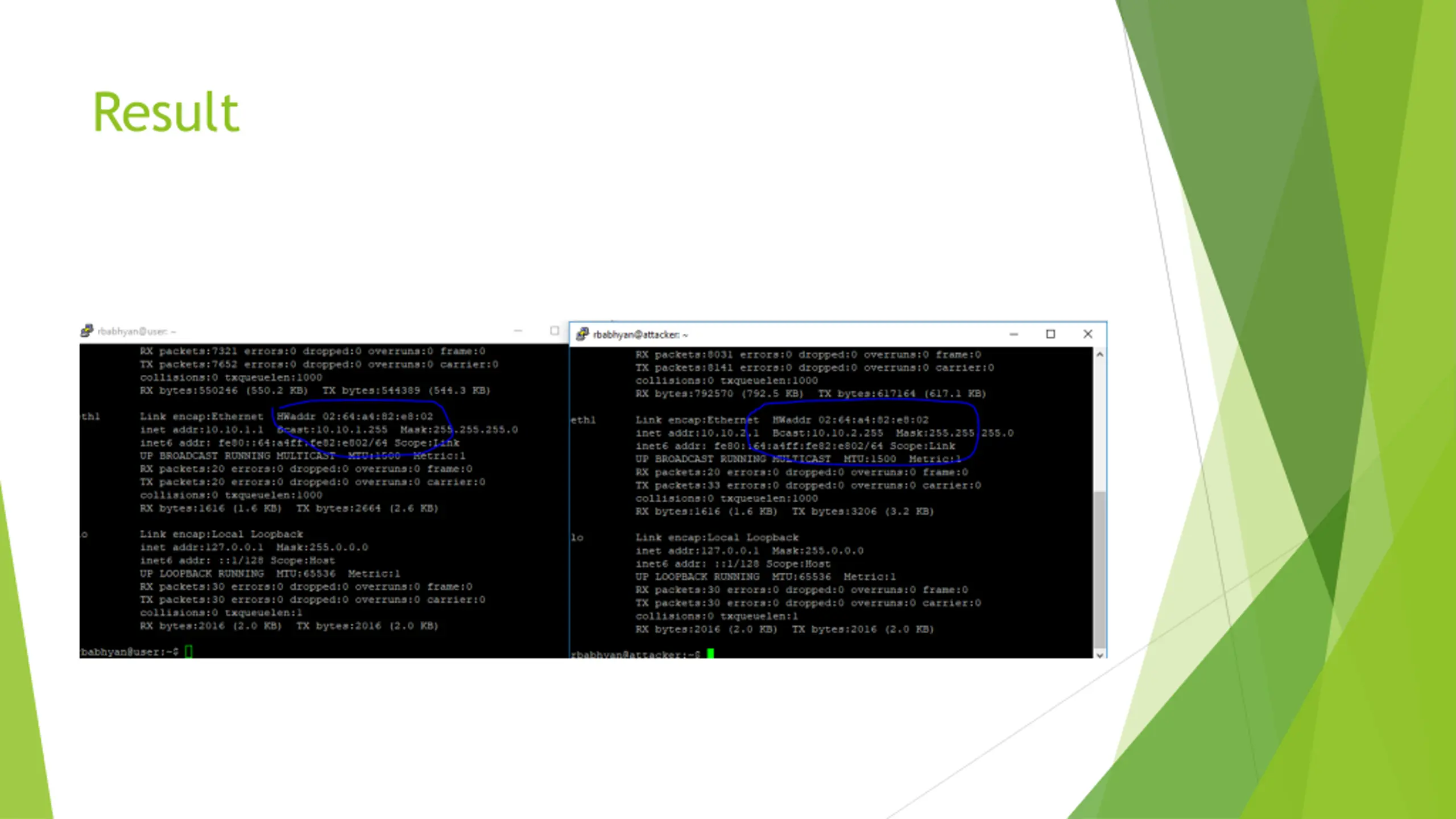The height and width of the screenshot is (819, 1456).
Task: Close the rbabhyan@attacker terminal window
Action: click(1087, 334)
